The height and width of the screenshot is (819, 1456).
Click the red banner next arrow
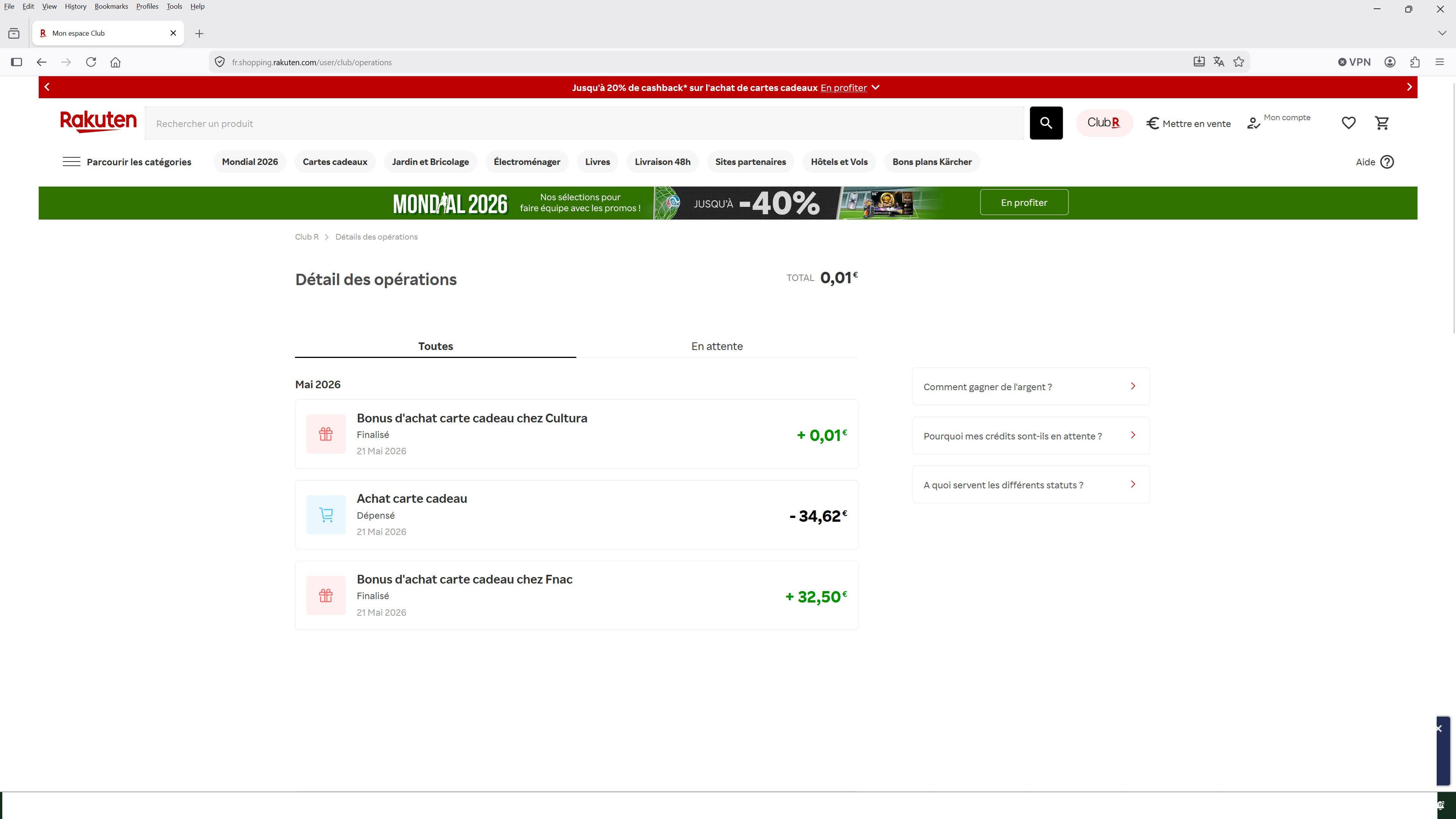pyautogui.click(x=1409, y=87)
